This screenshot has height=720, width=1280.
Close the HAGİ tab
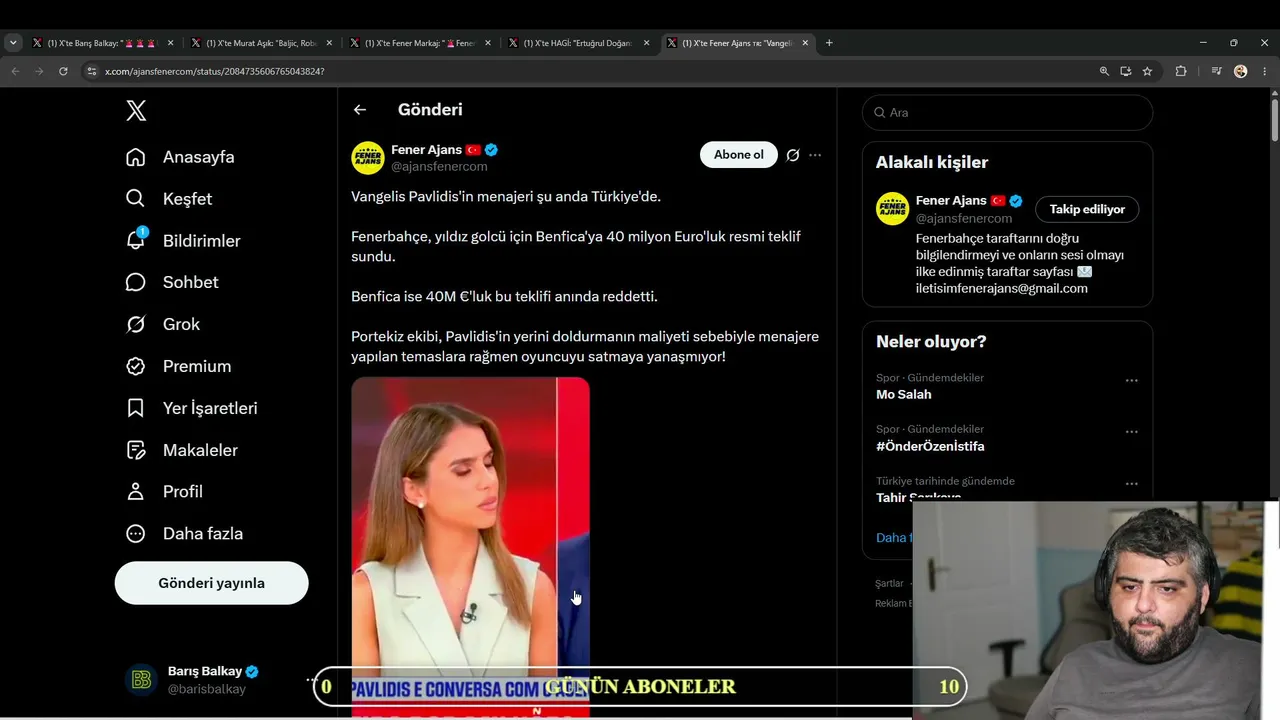[647, 43]
